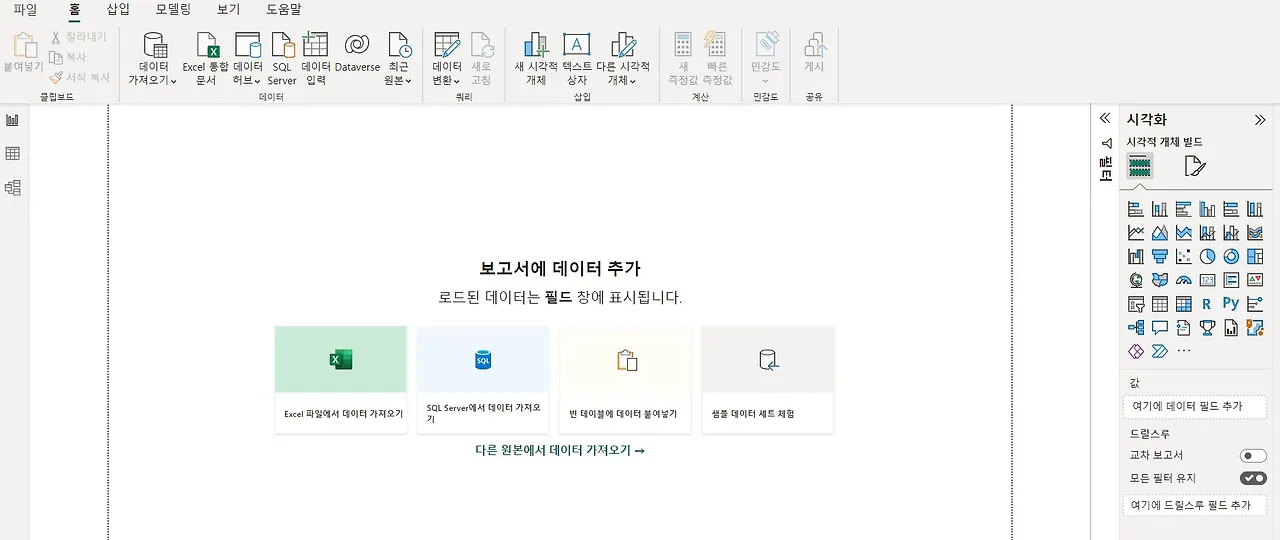Insert a new visual with 새 시각적 개체

pyautogui.click(x=536, y=59)
